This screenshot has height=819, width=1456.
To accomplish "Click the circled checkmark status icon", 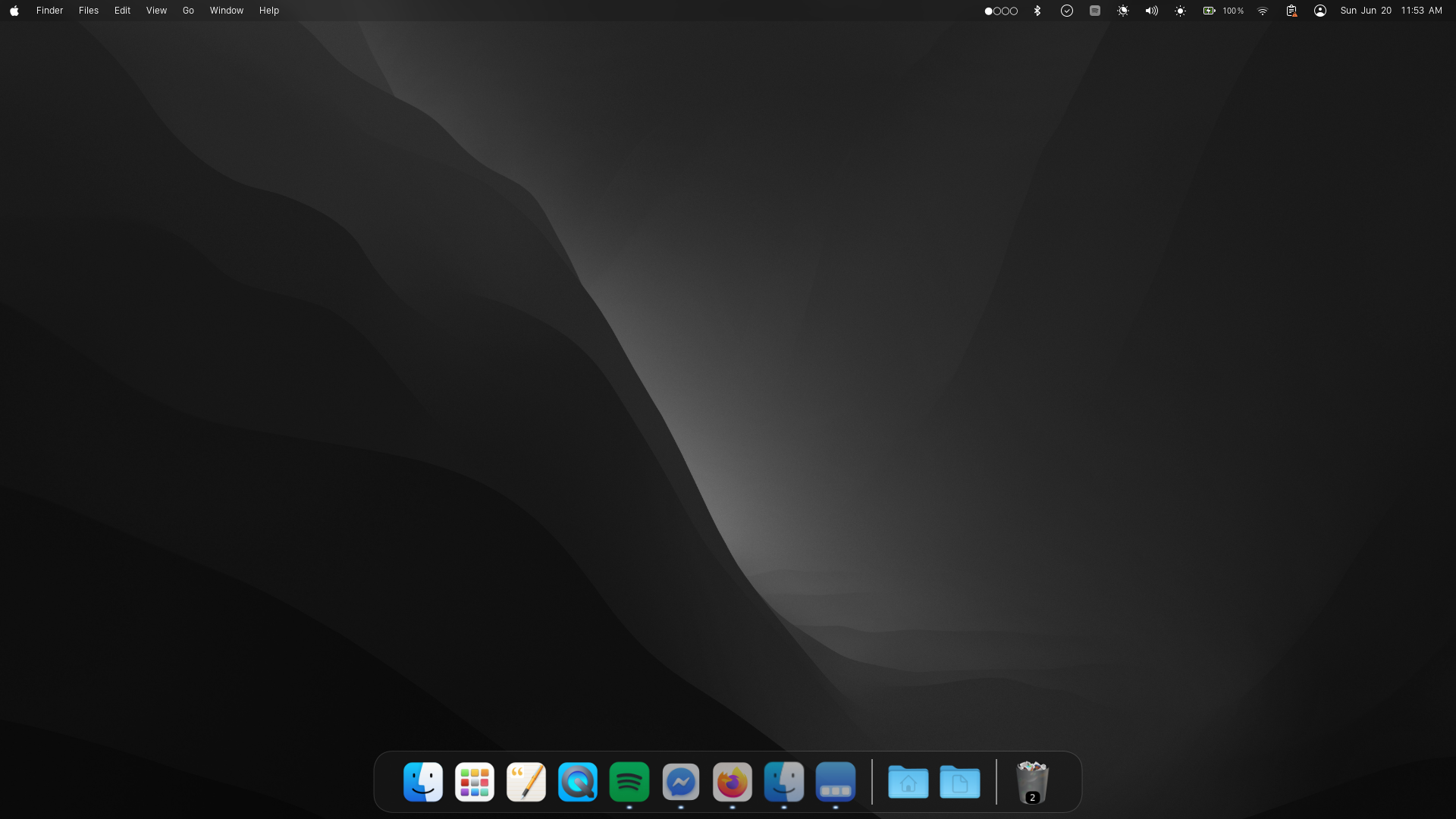I will (1066, 11).
